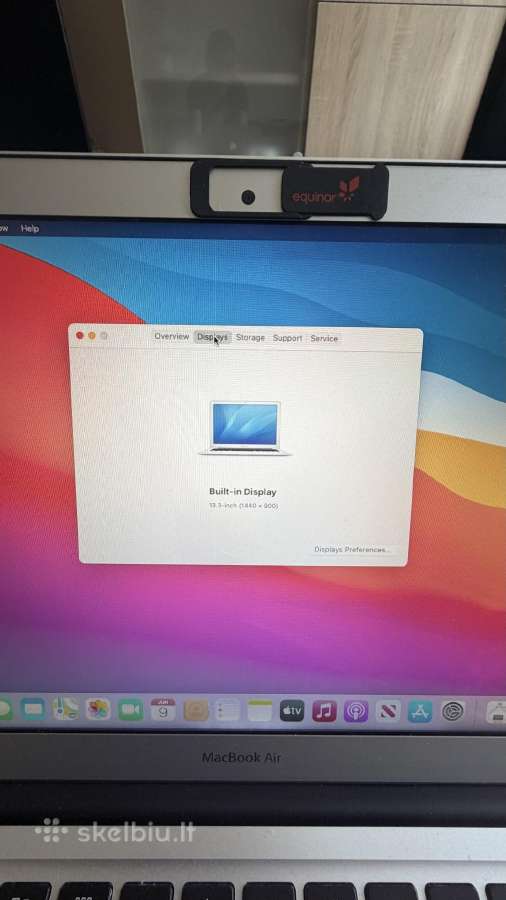
Task: Open the Mail app in the Dock
Action: [33, 709]
